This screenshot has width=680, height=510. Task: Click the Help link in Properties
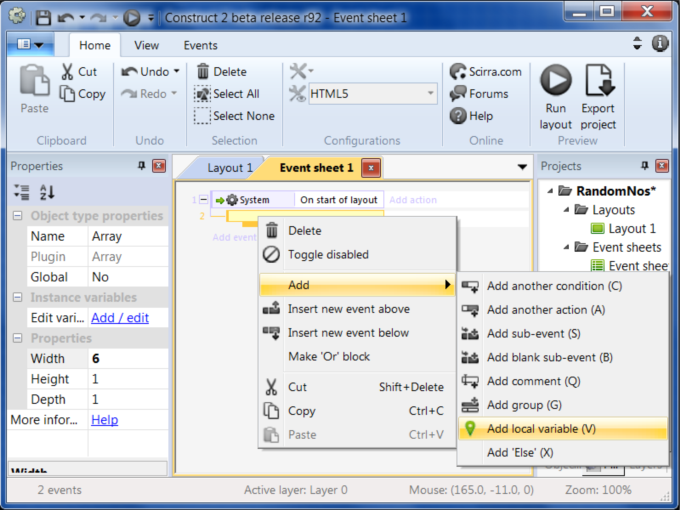pyautogui.click(x=105, y=420)
